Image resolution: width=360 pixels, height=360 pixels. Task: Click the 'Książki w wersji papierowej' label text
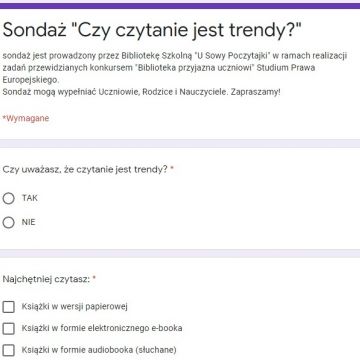(75, 307)
